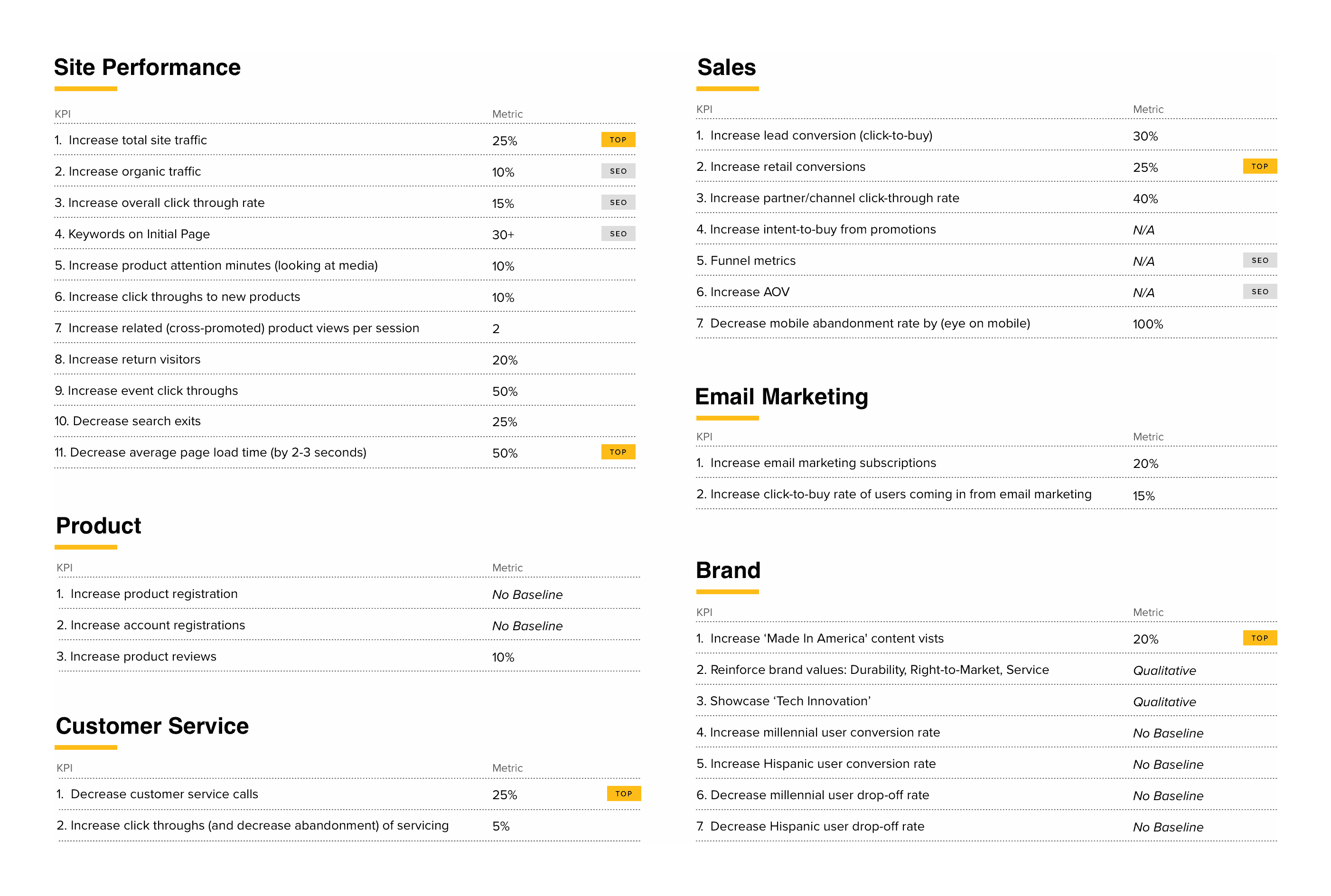The height and width of the screenshot is (896, 1331).
Task: Click the TOP badge on retail conversions row
Action: point(1259,167)
